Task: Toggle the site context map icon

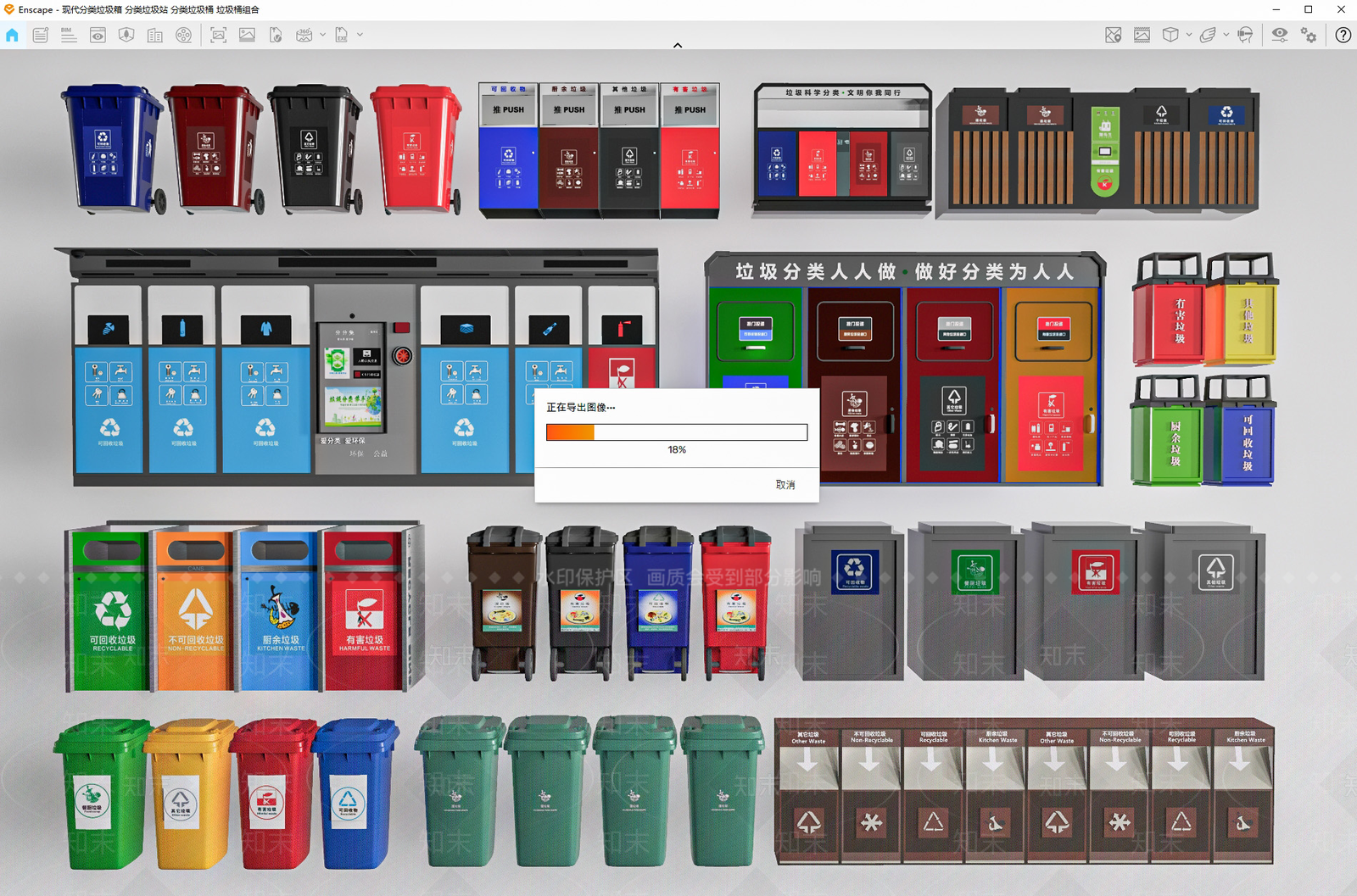Action: click(1114, 35)
